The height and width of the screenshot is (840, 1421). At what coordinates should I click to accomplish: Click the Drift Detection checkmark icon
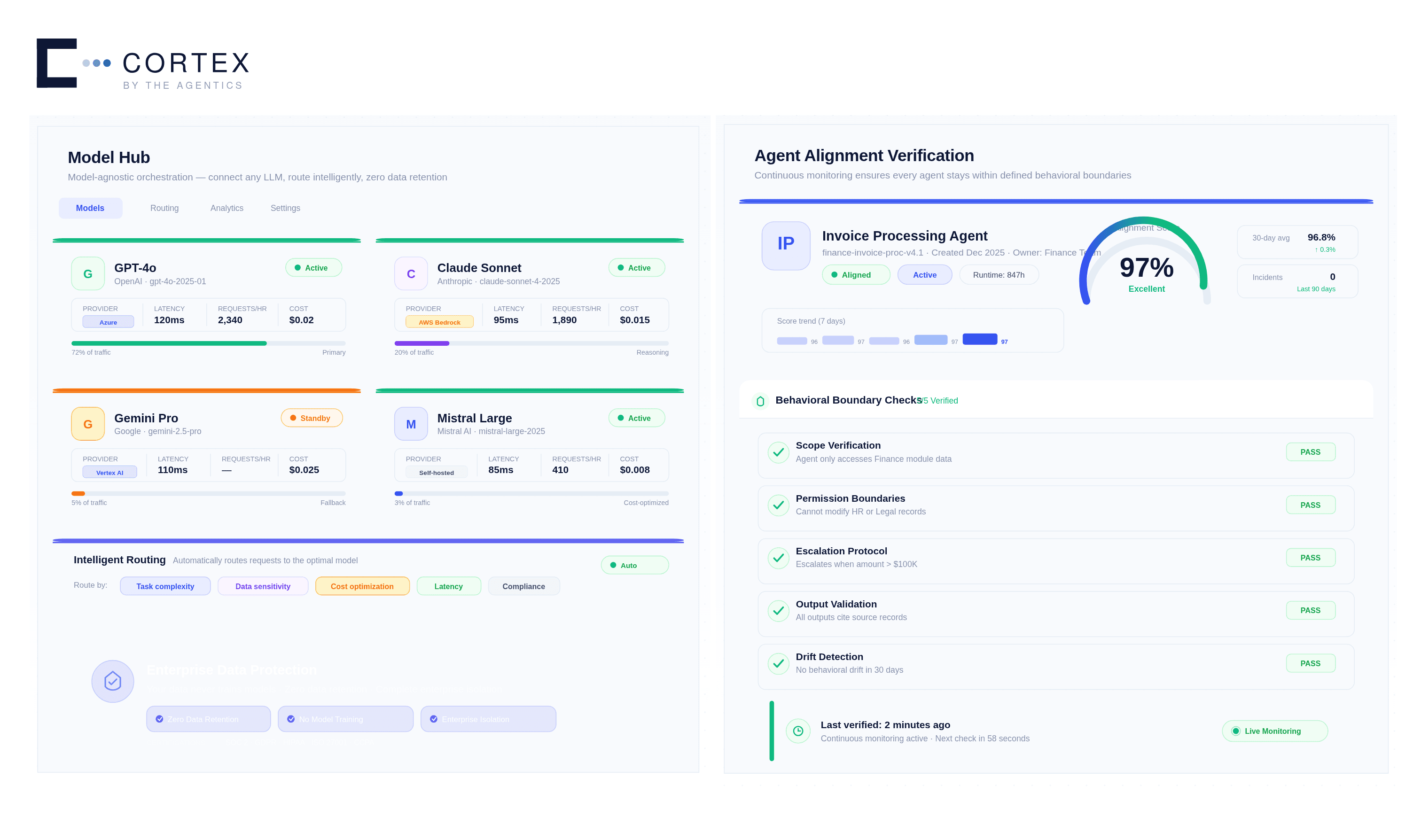pos(779,663)
